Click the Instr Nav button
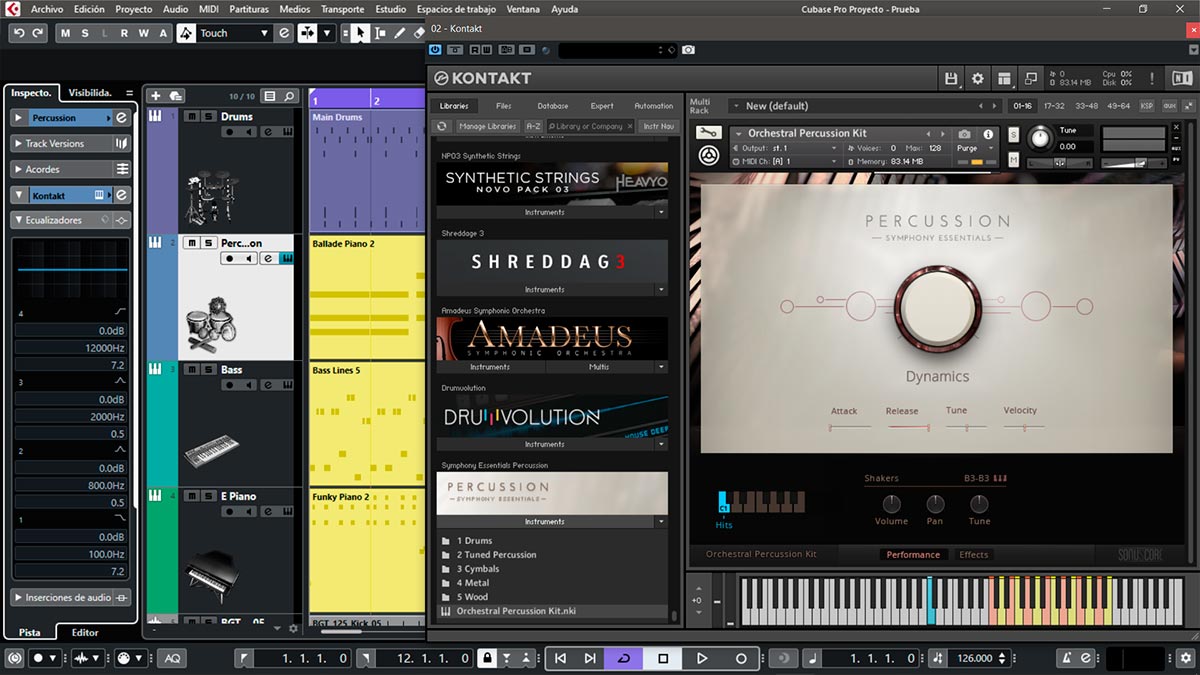Viewport: 1200px width, 675px height. point(659,126)
